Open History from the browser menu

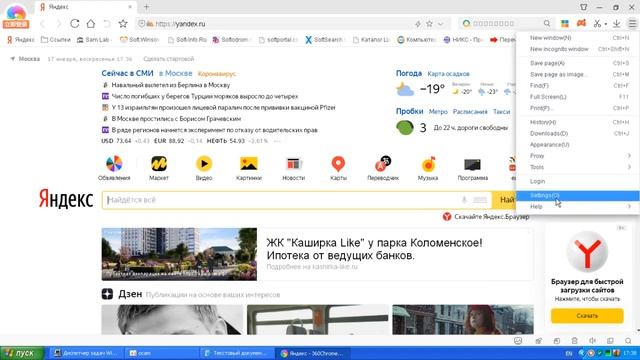pos(578,122)
